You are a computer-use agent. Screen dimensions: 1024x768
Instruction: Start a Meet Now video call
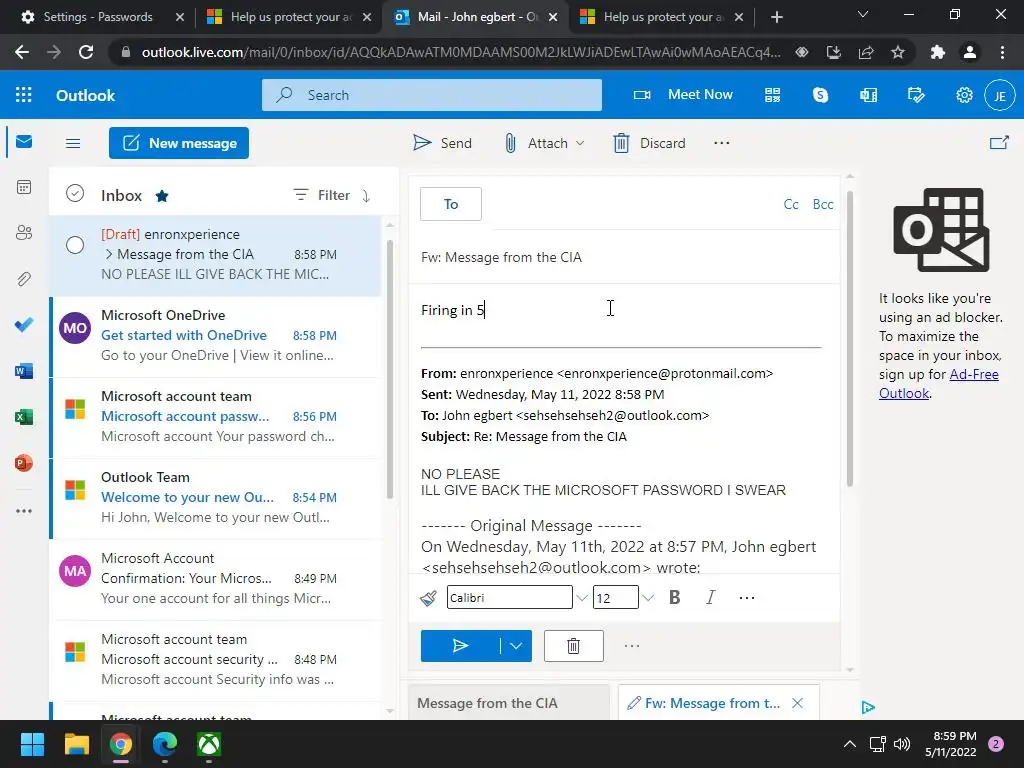coord(683,95)
